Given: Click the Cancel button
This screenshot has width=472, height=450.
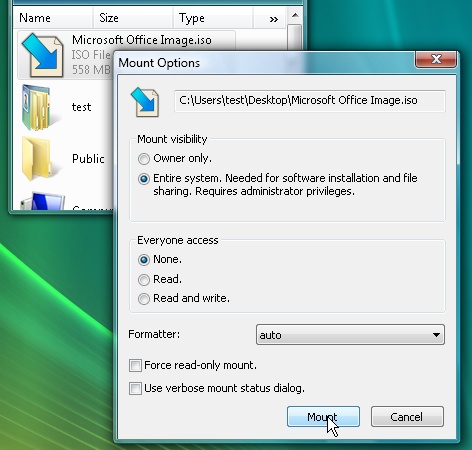Looking at the screenshot, I should [x=407, y=417].
